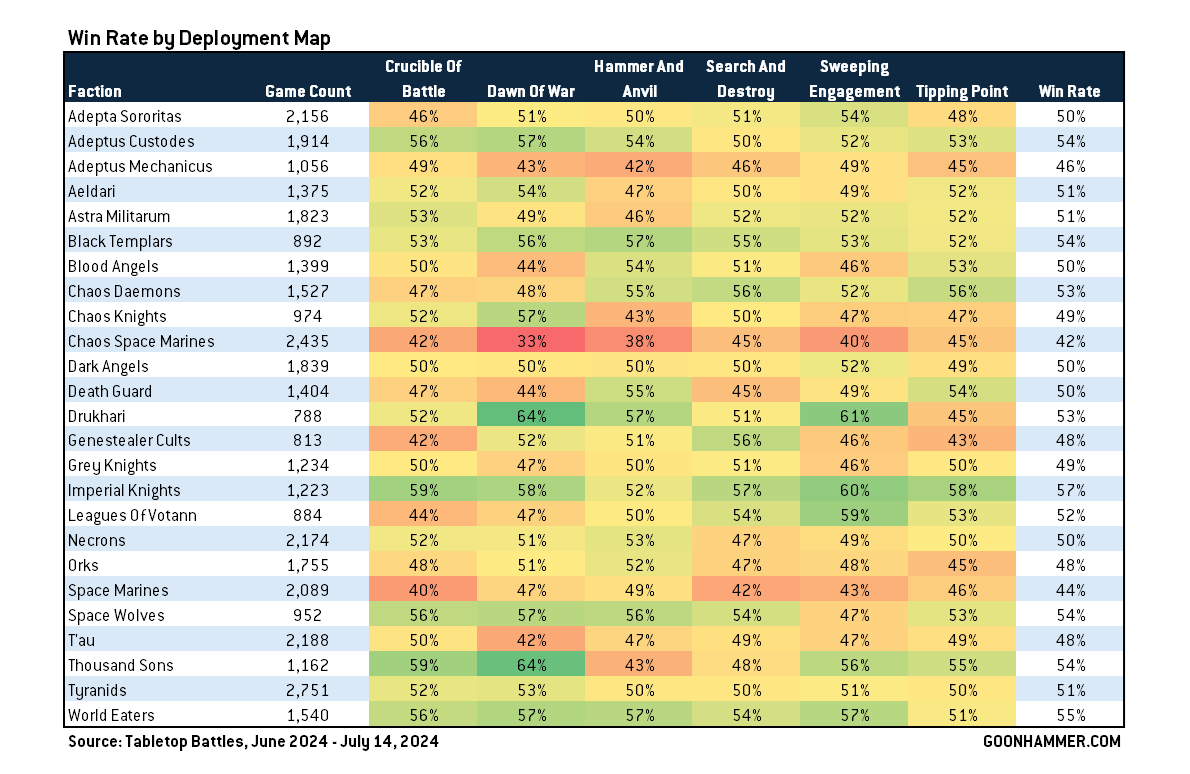1190x774 pixels.
Task: Select the Crucible Of Battle column header
Action: (x=423, y=79)
